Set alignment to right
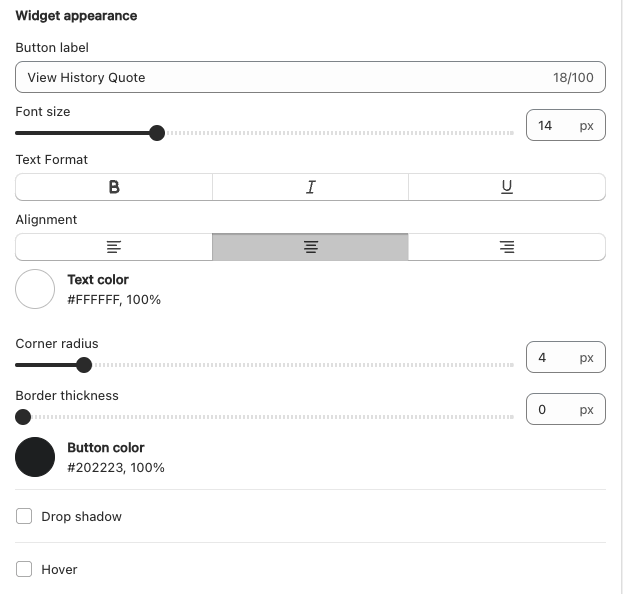The height and width of the screenshot is (594, 623). tap(507, 247)
